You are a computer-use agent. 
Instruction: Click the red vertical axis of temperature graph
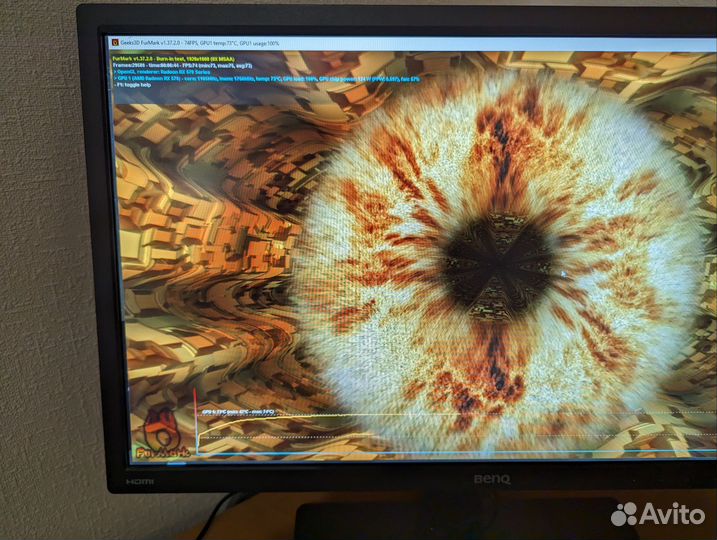coord(197,432)
